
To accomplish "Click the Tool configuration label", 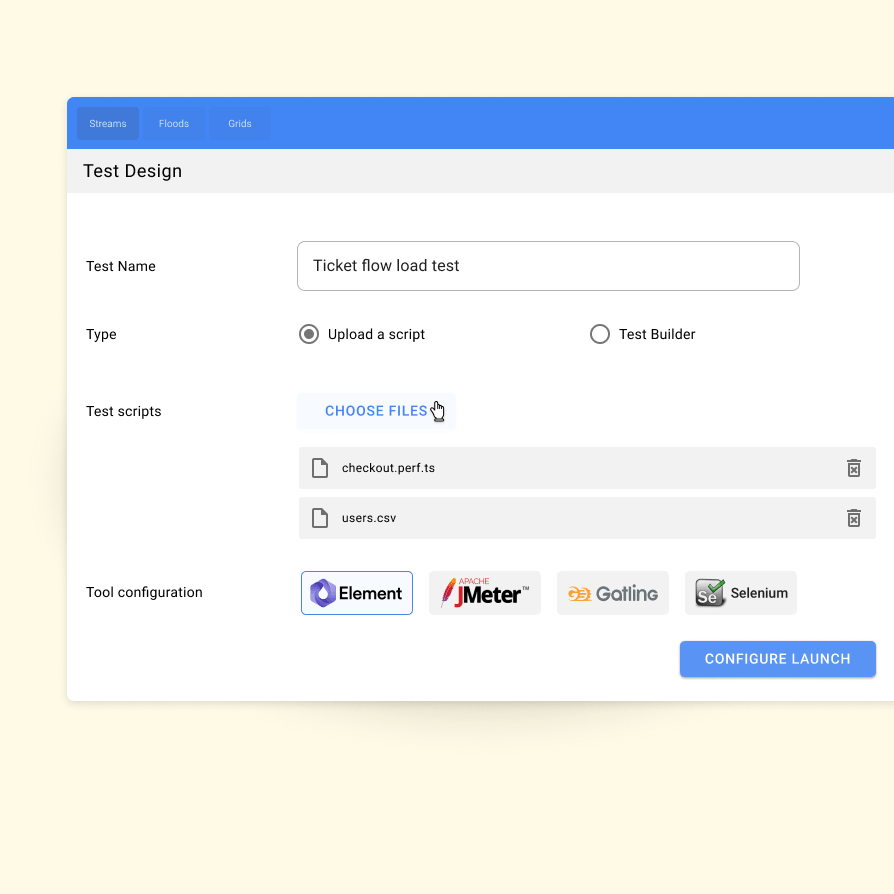I will (144, 592).
